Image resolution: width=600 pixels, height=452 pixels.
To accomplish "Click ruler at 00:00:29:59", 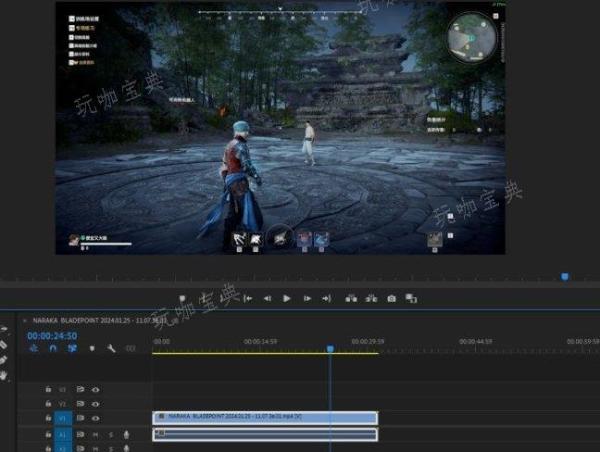I will (x=368, y=341).
